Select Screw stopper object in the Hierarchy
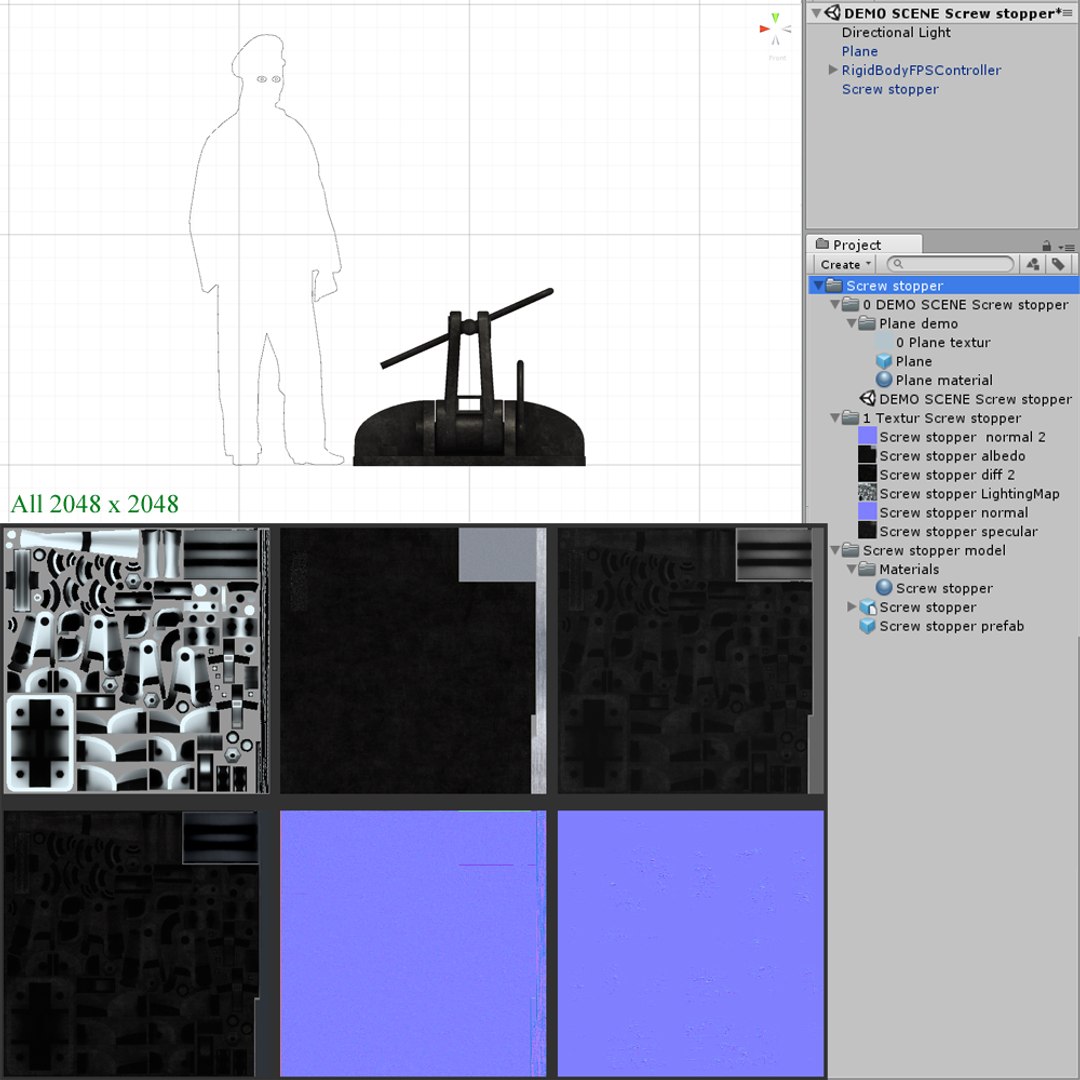 pyautogui.click(x=890, y=90)
